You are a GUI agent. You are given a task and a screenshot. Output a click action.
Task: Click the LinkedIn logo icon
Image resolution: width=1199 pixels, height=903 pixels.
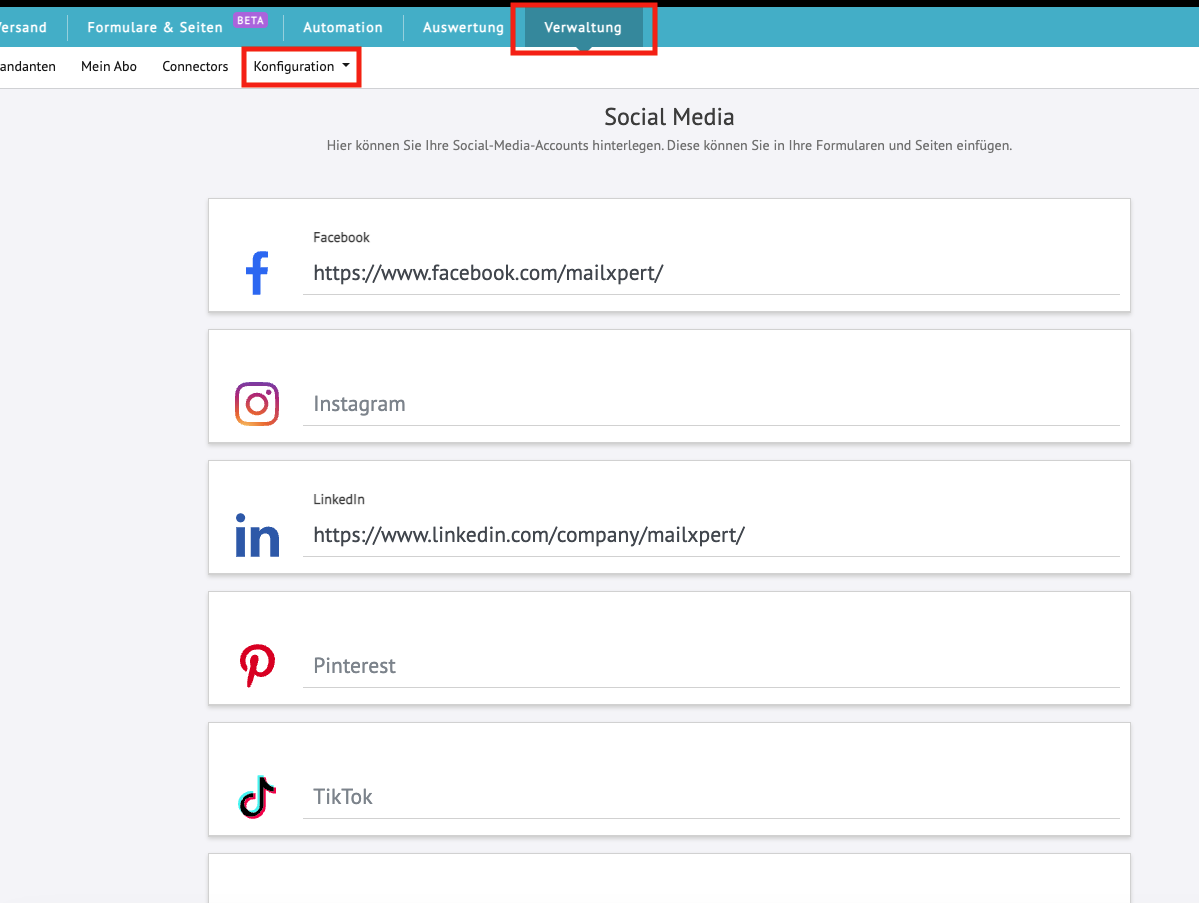click(x=257, y=535)
